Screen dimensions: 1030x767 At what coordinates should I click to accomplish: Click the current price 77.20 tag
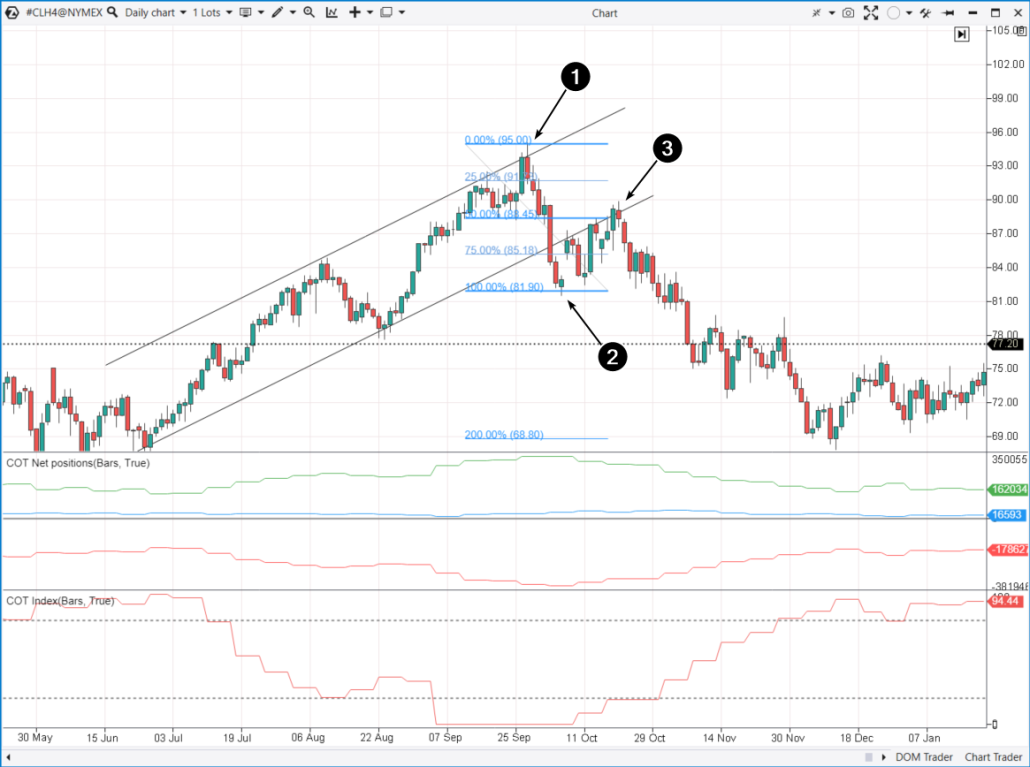click(1003, 344)
